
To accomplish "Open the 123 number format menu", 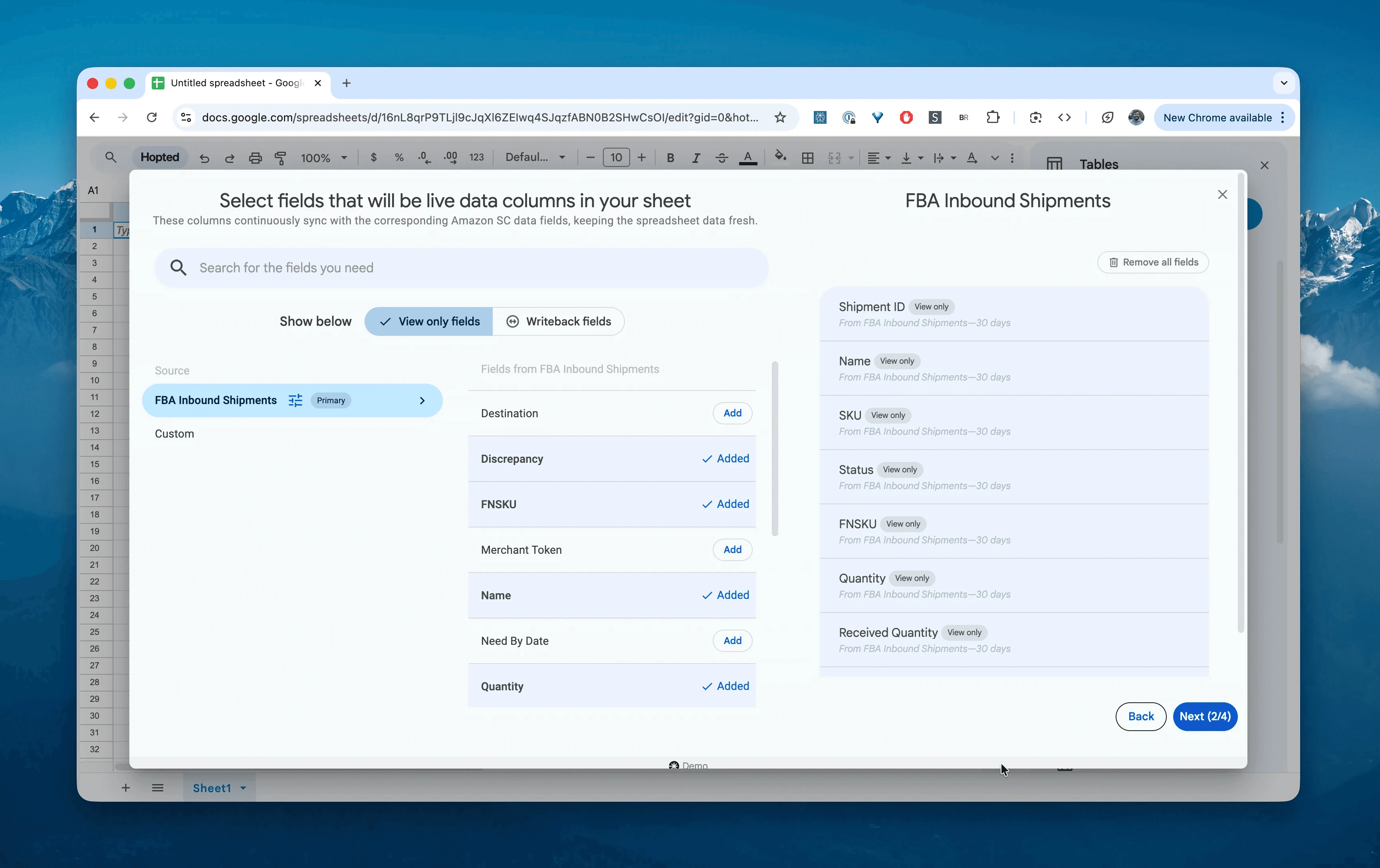I will click(x=476, y=158).
